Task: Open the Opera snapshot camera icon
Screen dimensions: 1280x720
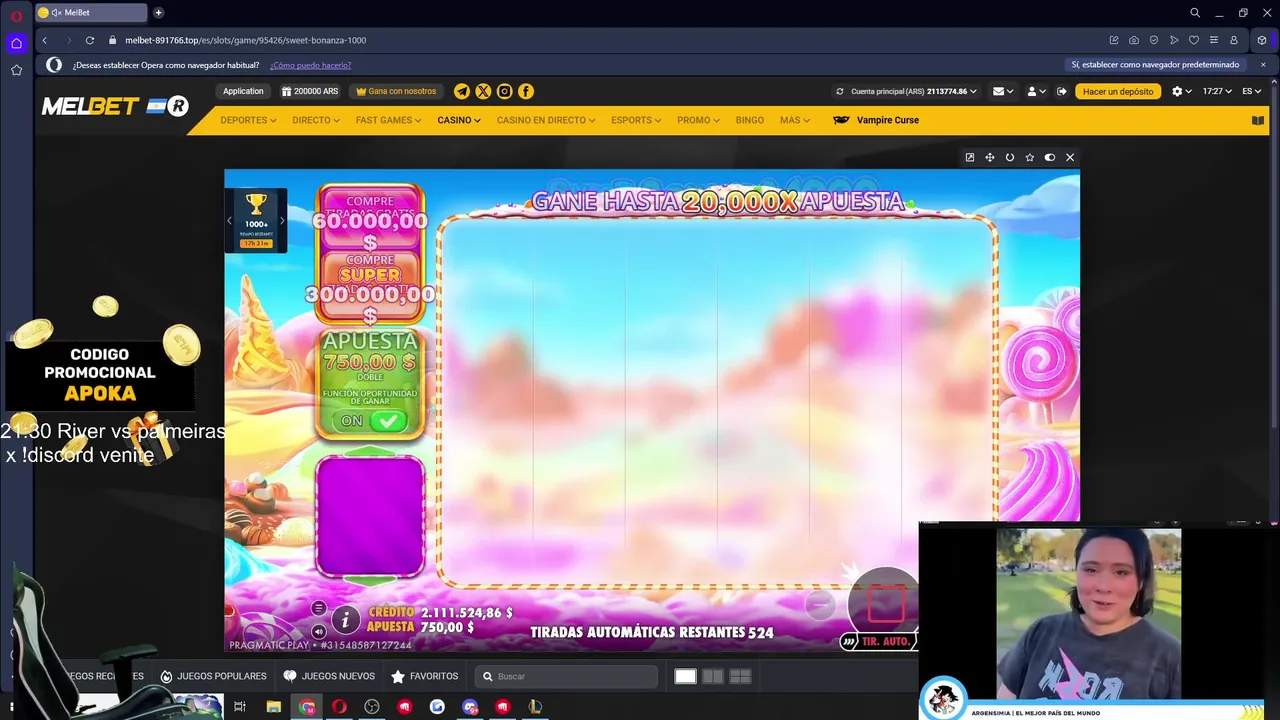Action: click(x=1133, y=40)
